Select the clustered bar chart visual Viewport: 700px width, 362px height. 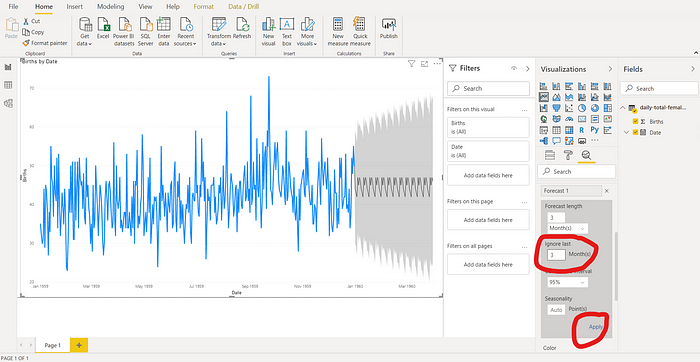coord(569,86)
